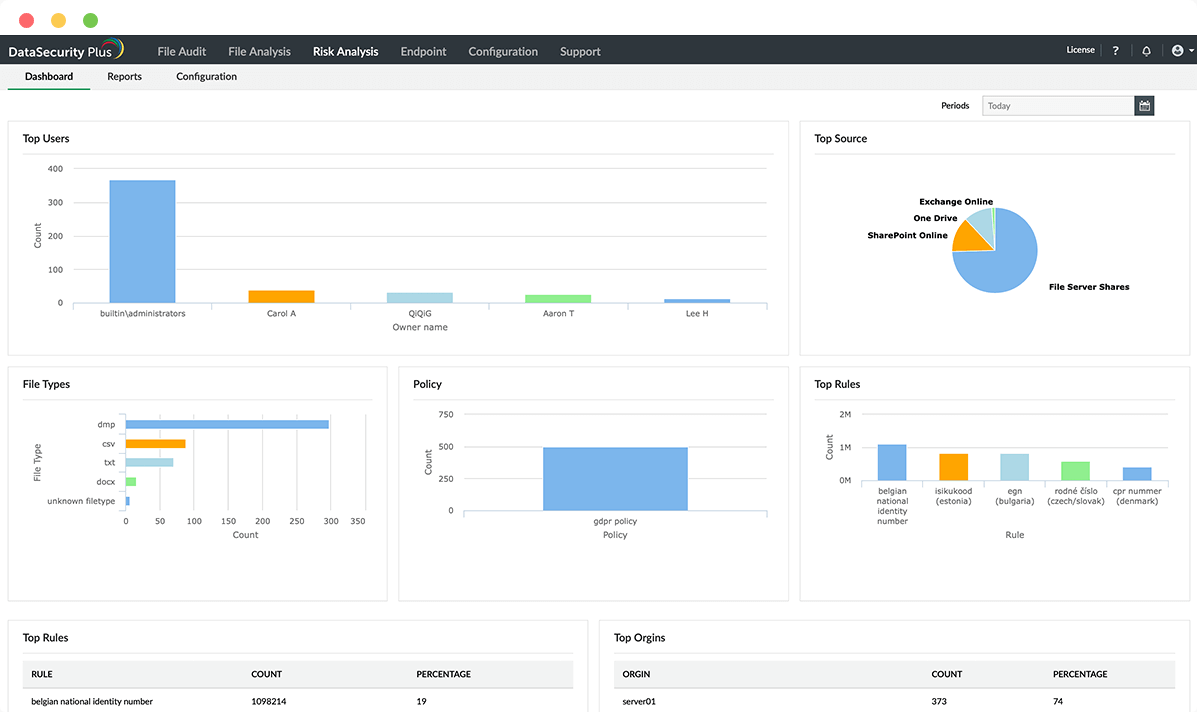Select the Risk Analysis menu
The height and width of the screenshot is (712, 1197).
click(345, 51)
